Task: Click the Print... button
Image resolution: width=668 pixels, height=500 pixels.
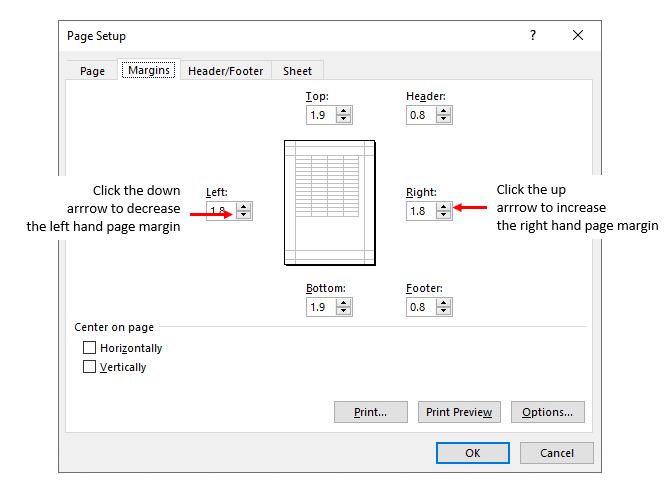Action: 371,412
